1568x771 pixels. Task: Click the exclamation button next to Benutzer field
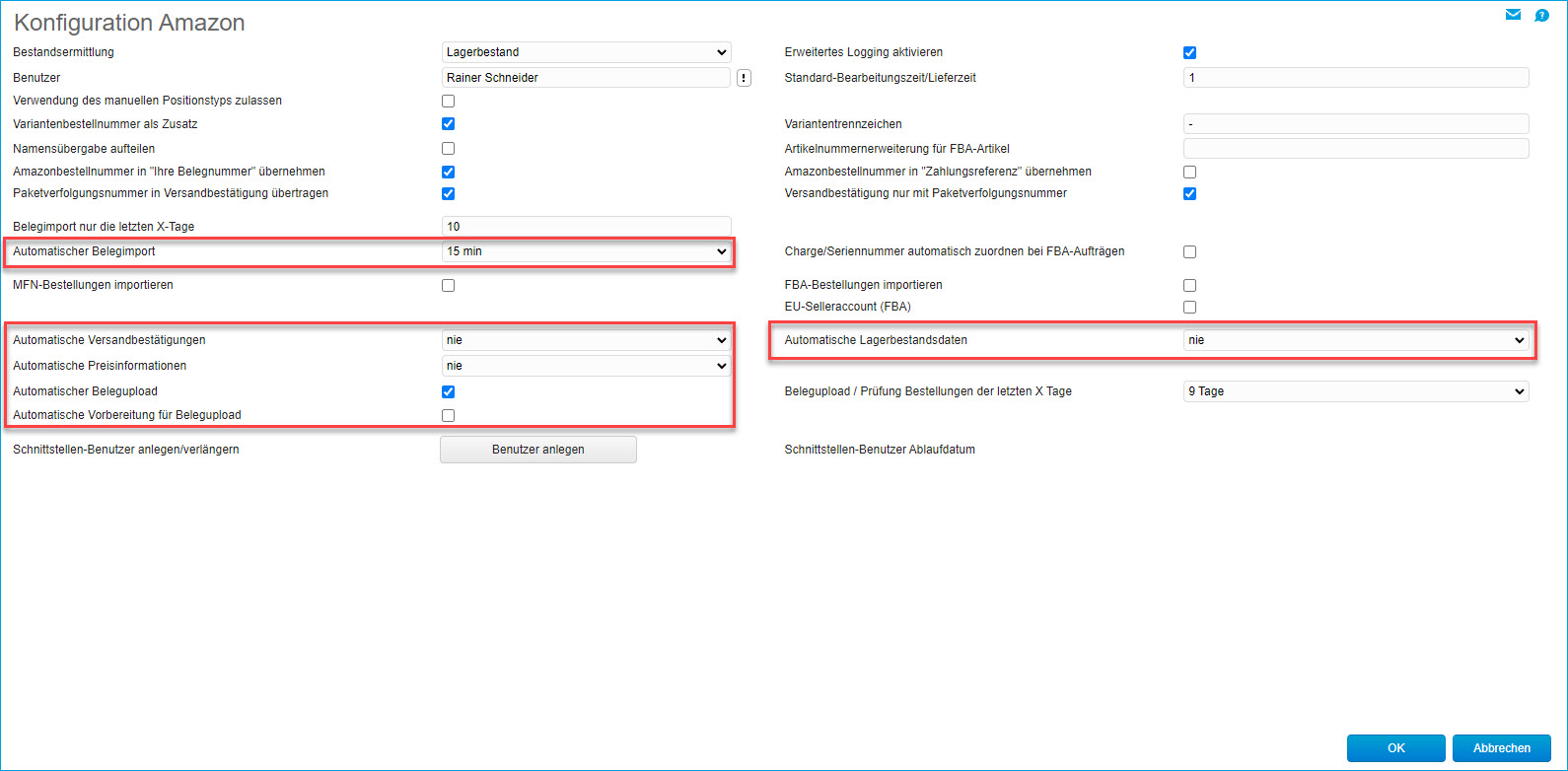744,78
